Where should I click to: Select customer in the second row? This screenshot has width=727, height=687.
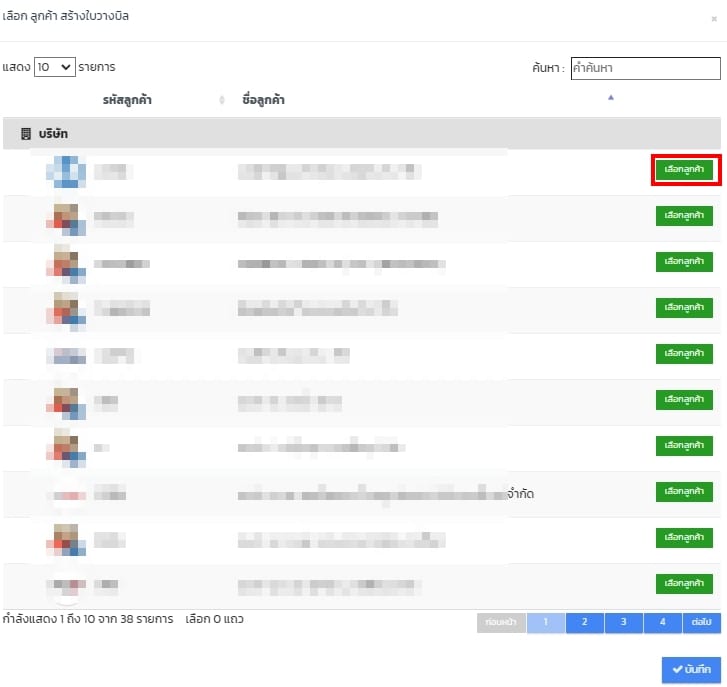click(x=685, y=216)
